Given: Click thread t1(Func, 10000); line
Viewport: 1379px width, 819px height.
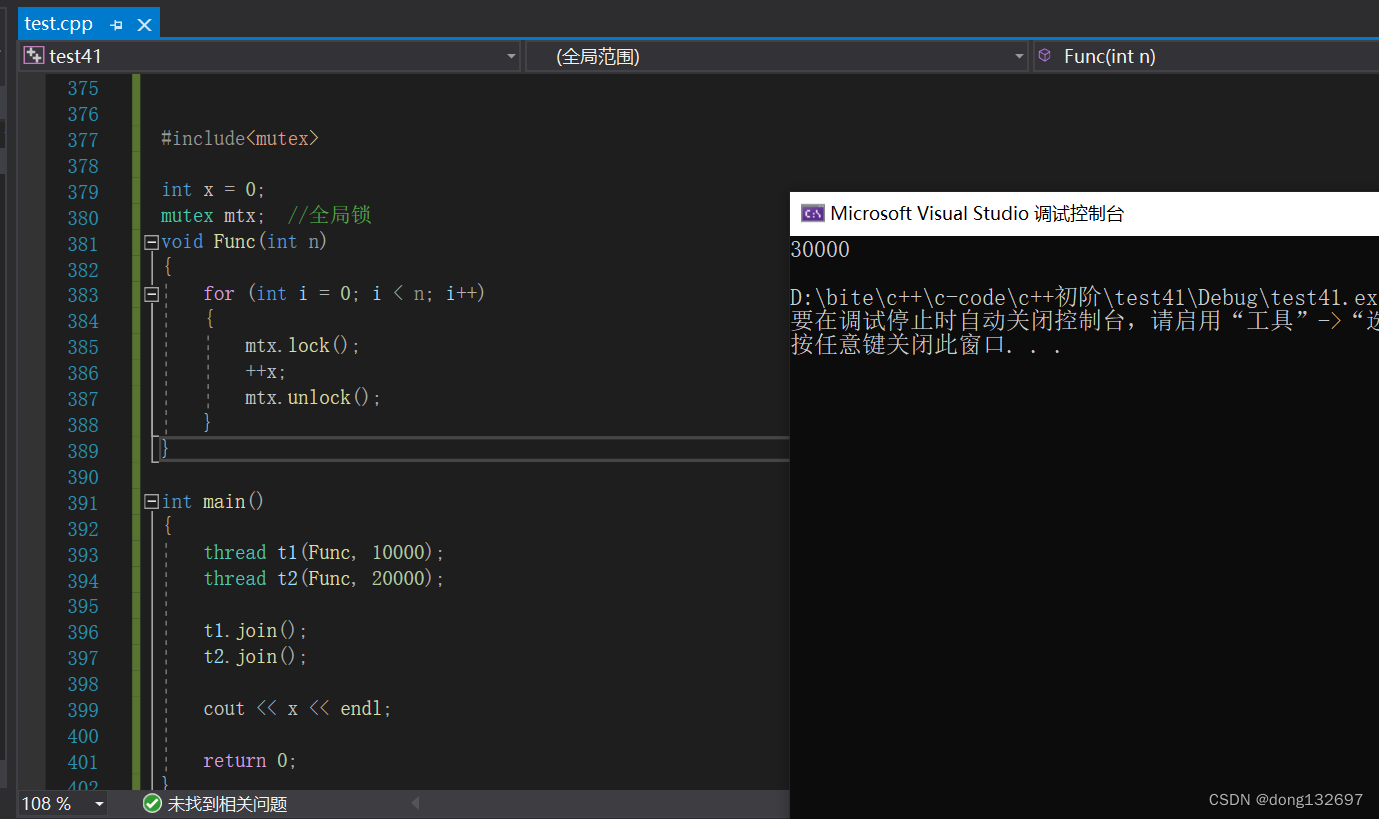Looking at the screenshot, I should 324,552.
